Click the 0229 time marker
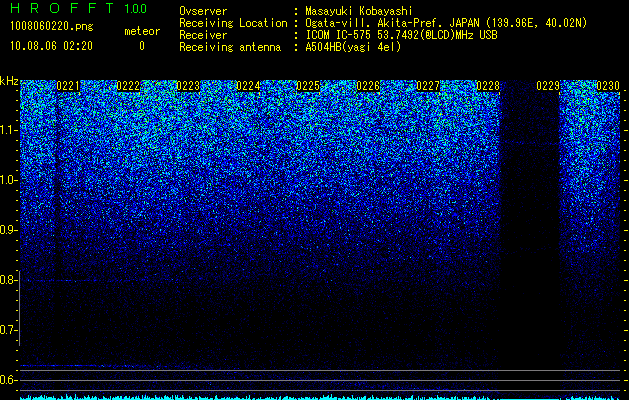The height and width of the screenshot is (400, 629). (548, 86)
